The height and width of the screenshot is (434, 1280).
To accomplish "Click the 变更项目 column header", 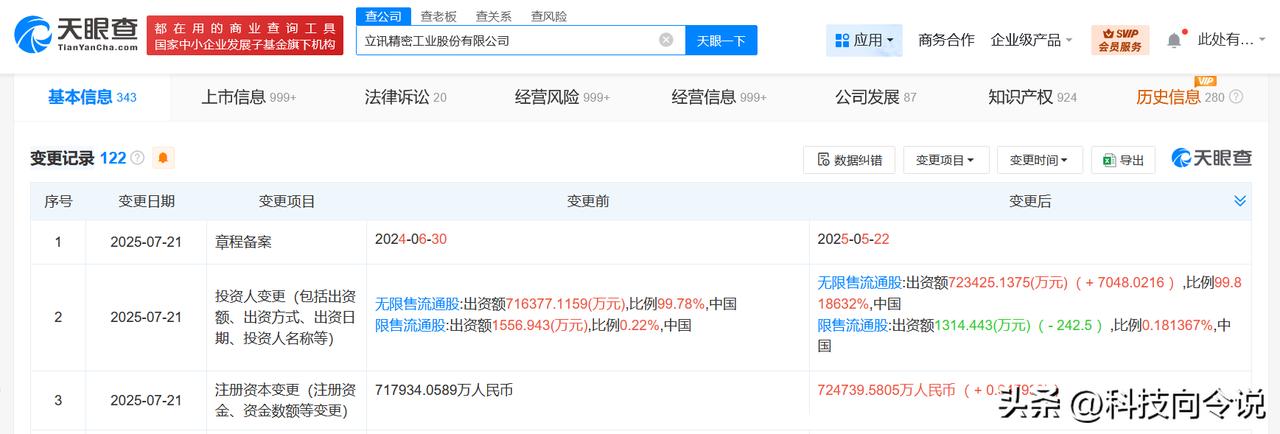I will (287, 201).
